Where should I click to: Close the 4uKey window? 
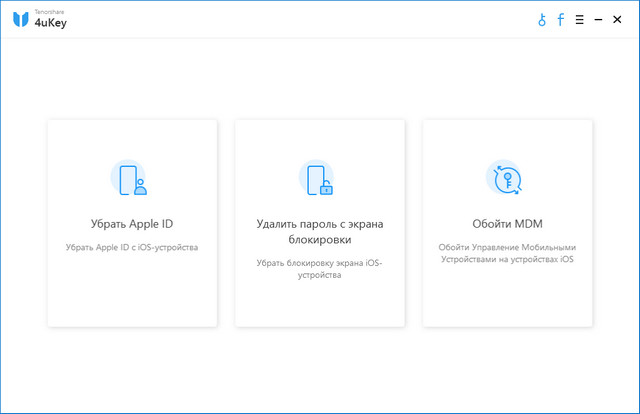617,20
